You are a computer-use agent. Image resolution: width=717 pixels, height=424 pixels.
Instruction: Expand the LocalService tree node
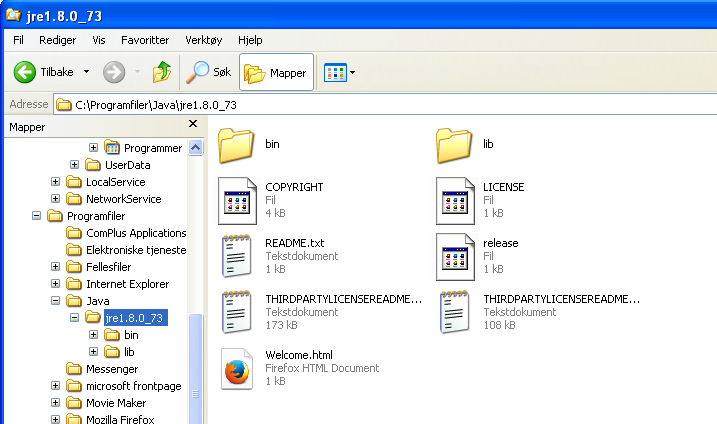coord(55,182)
